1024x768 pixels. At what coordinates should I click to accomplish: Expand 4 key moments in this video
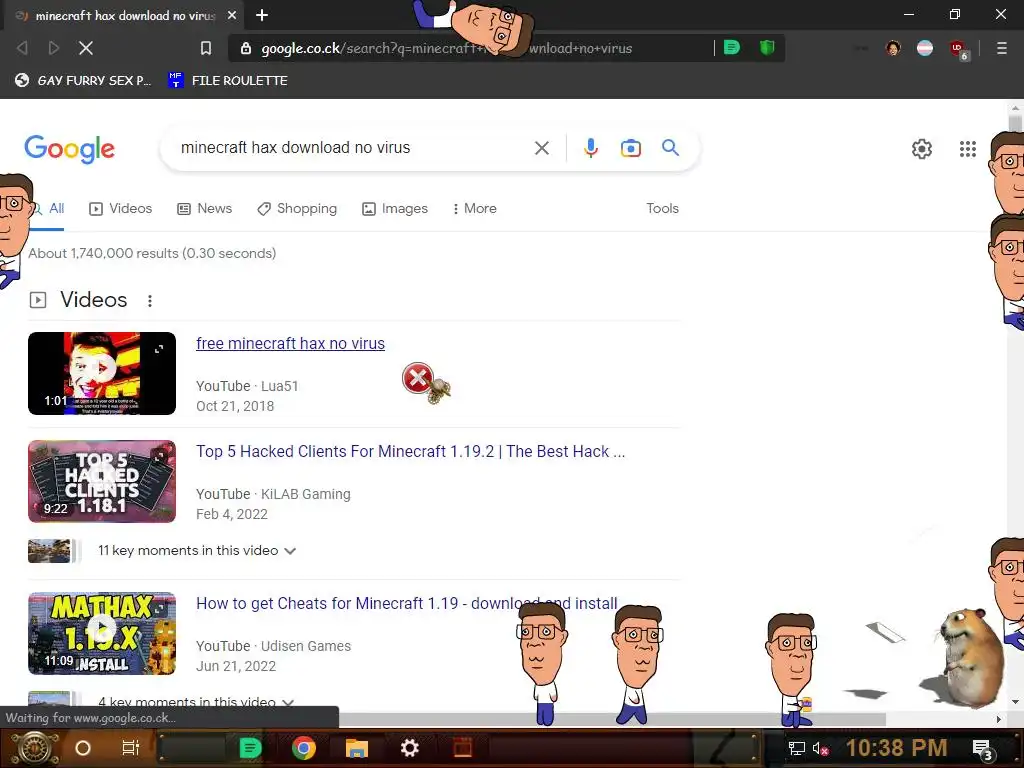(196, 701)
